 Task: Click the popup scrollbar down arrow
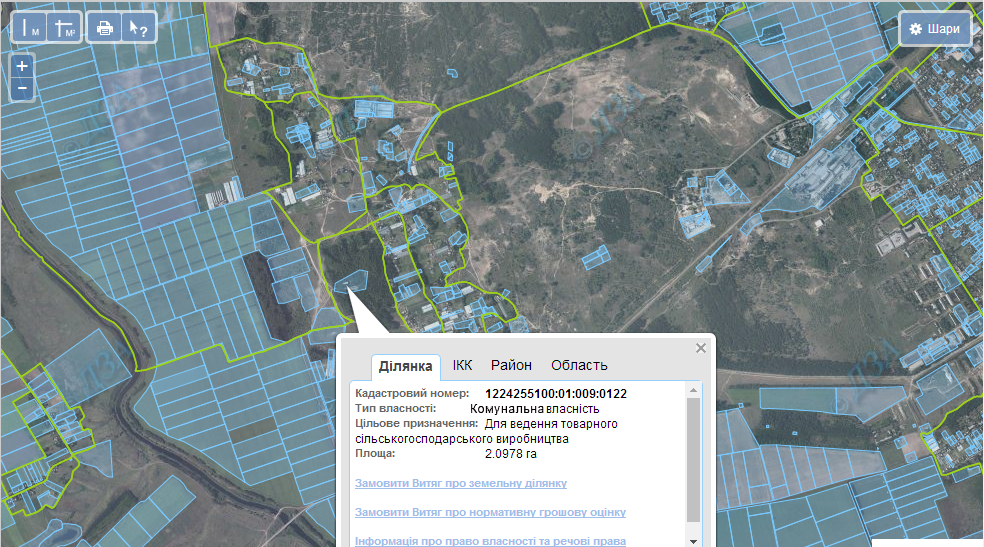[694, 540]
